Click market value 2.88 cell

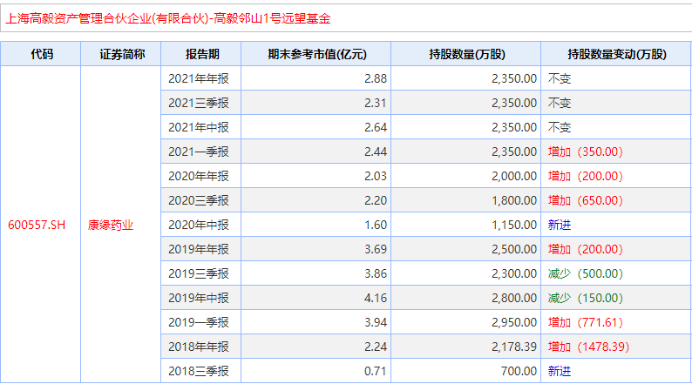[316, 79]
